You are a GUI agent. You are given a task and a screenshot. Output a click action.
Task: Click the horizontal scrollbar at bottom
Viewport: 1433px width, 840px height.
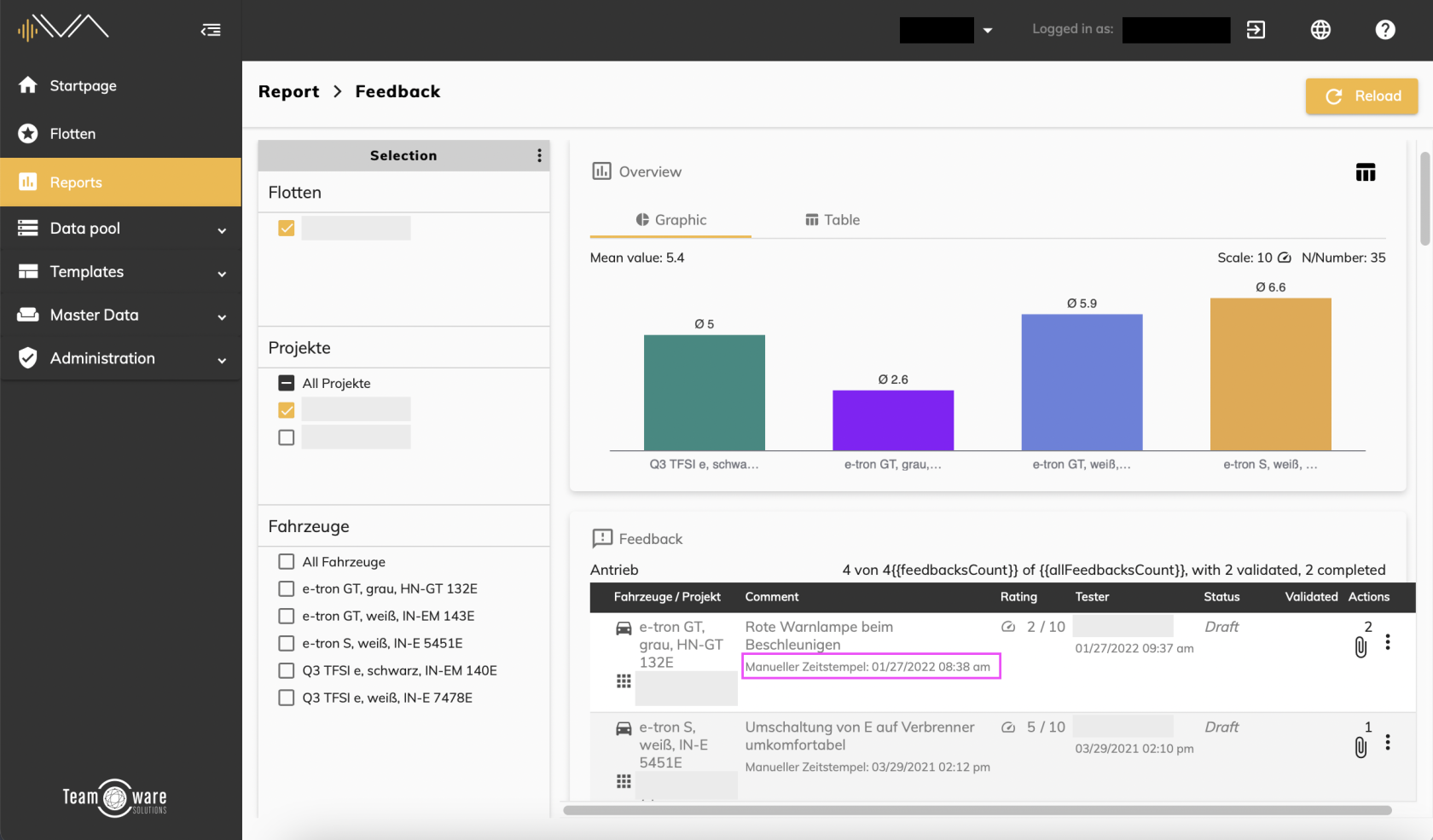pos(978,810)
